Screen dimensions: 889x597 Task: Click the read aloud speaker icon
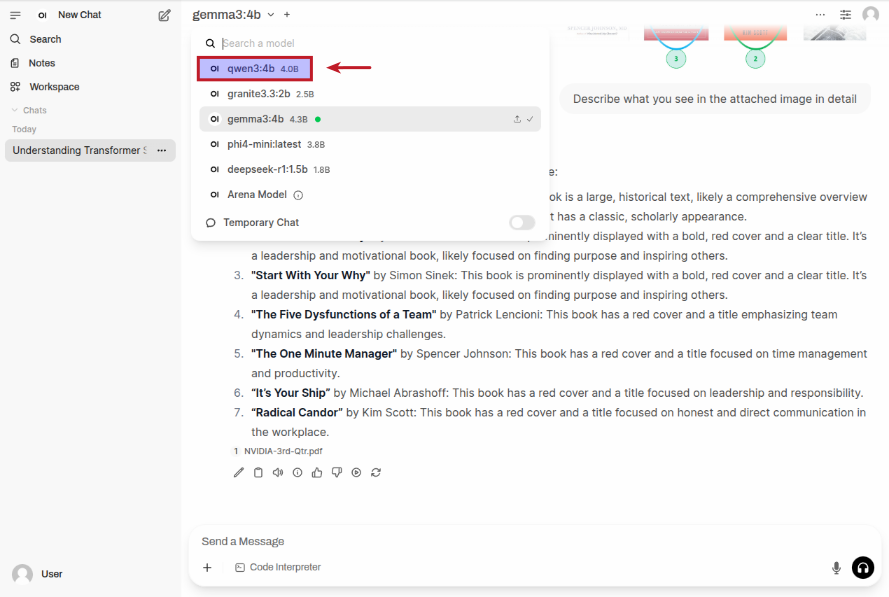click(x=278, y=473)
